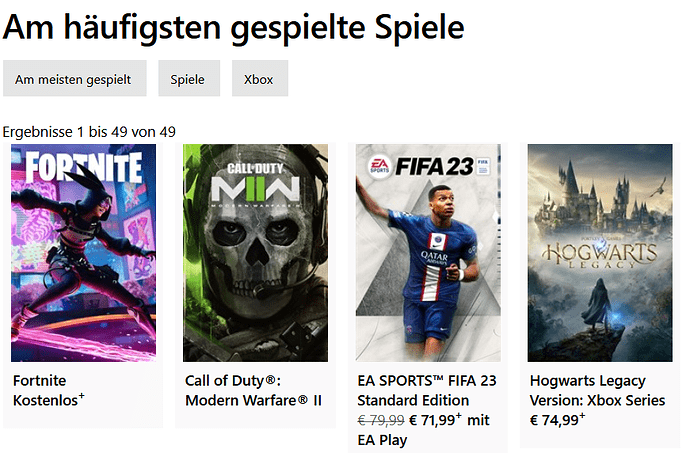Click the € 71,99 discounted FIFA price
This screenshot has width=690, height=453.
tap(436, 420)
